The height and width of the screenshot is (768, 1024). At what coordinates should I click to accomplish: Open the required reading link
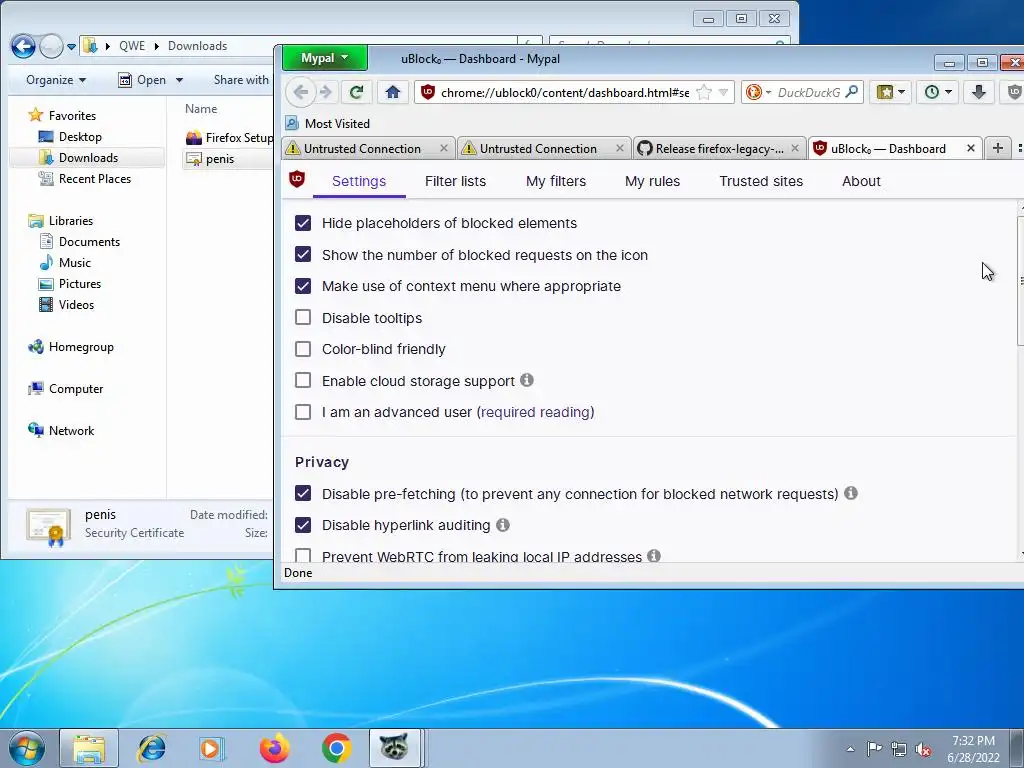pyautogui.click(x=536, y=412)
